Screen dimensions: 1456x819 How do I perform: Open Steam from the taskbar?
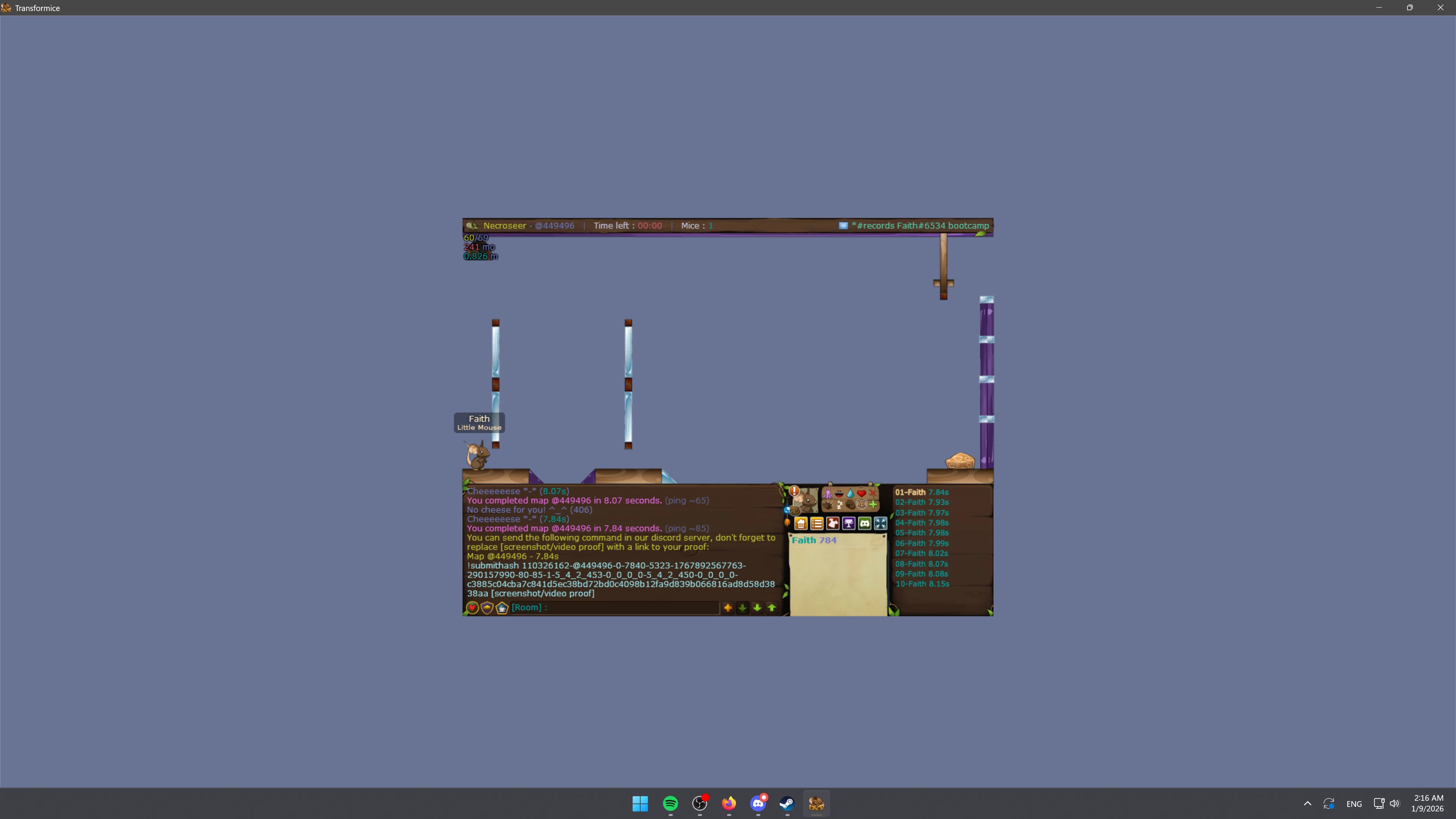coord(787,803)
